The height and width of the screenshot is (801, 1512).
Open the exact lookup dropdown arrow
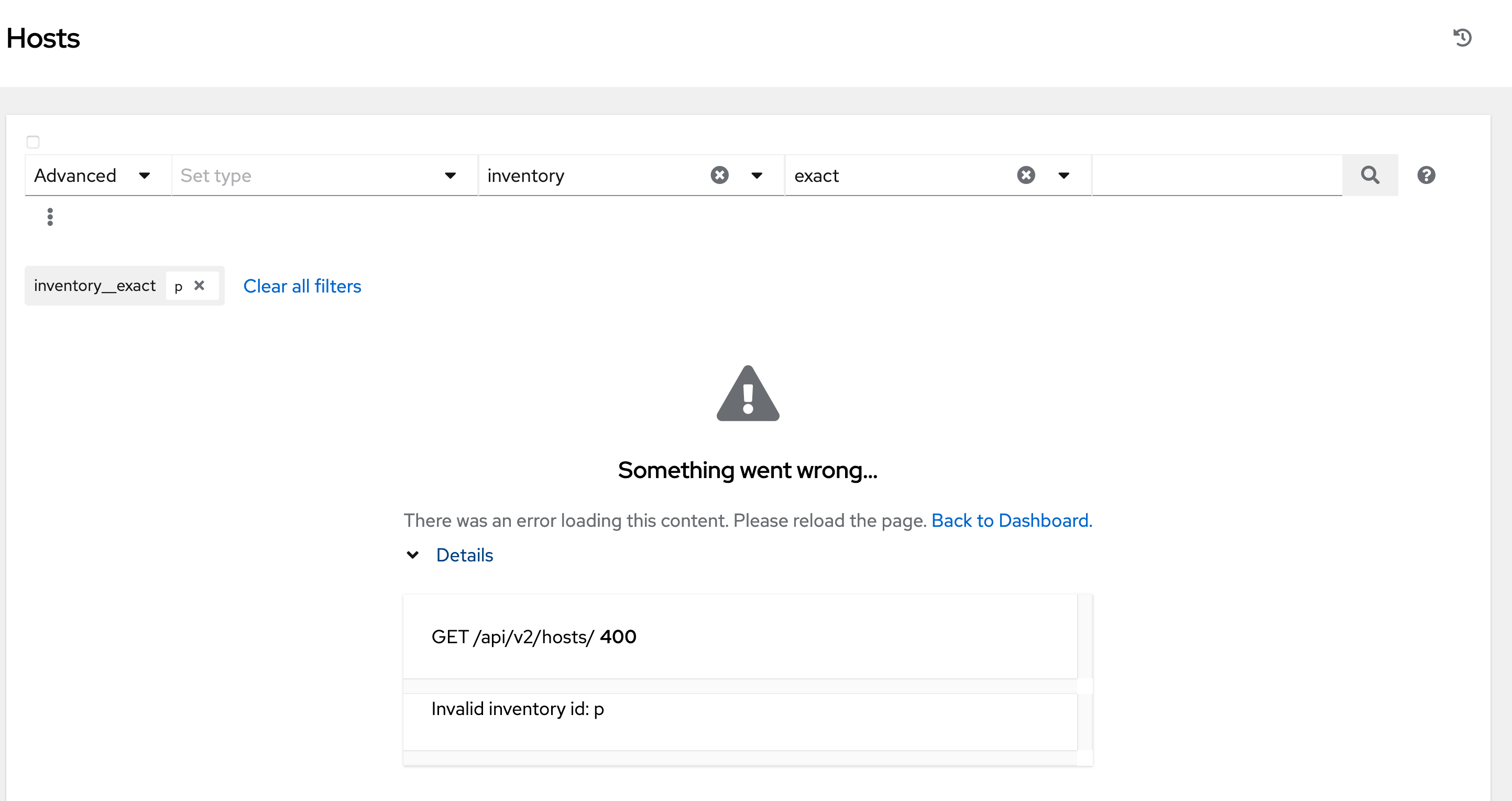(1063, 175)
